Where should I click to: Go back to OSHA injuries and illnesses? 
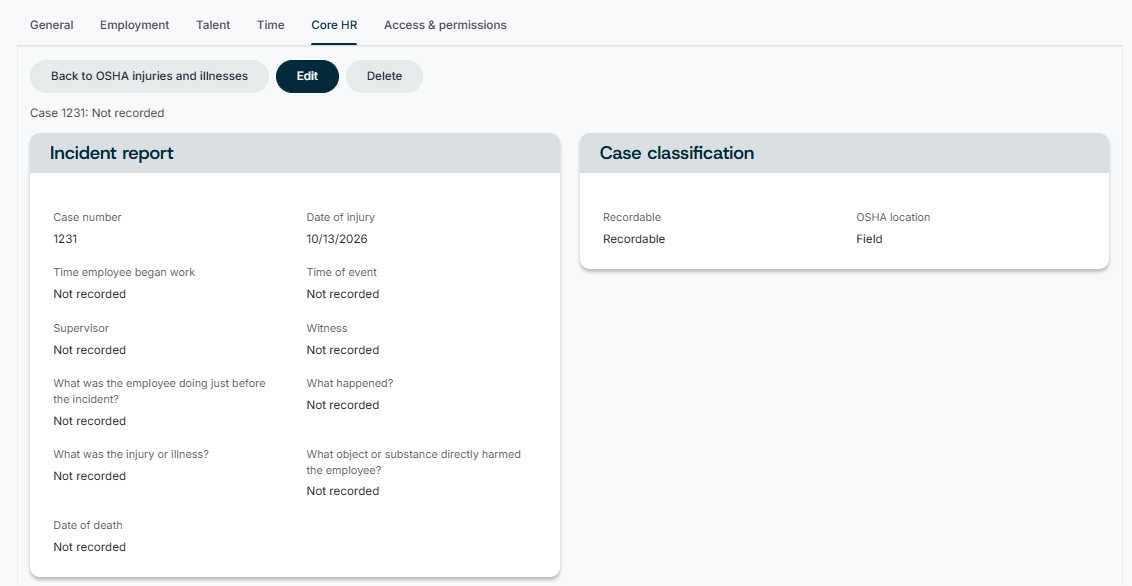[x=149, y=76]
